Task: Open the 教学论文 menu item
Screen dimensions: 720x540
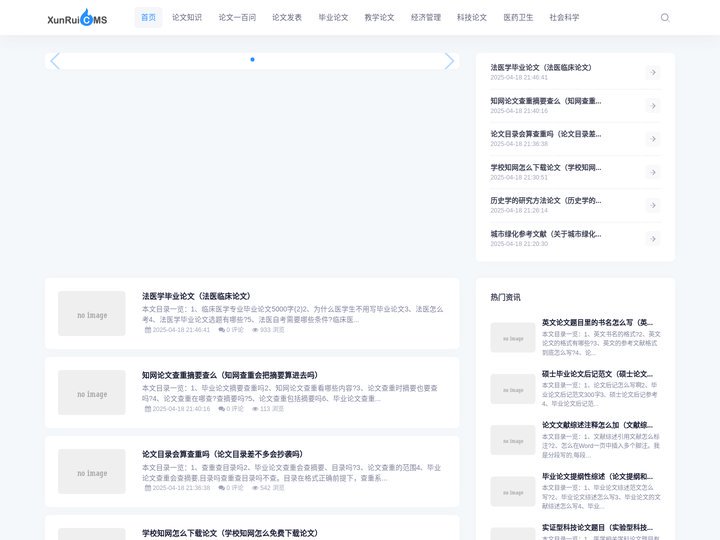Action: [379, 17]
